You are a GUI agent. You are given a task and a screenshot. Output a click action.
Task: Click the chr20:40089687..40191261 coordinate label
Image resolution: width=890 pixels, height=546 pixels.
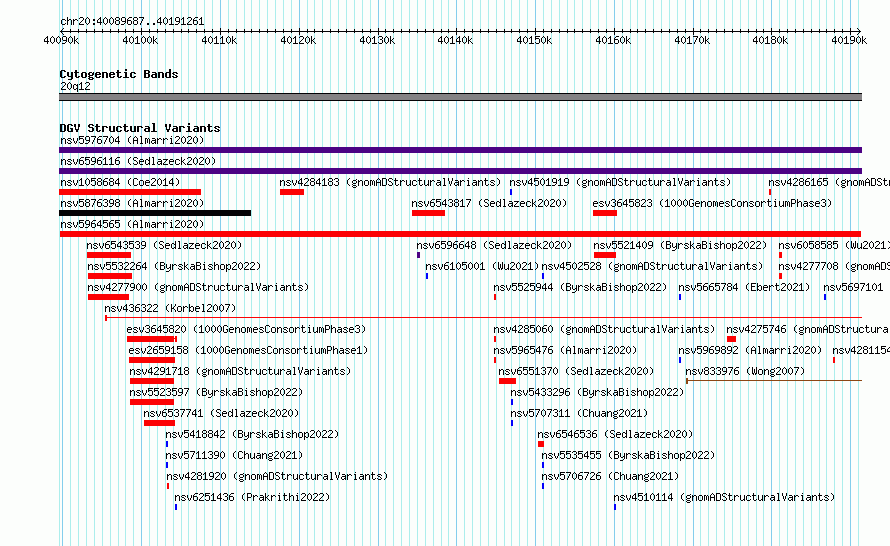[x=132, y=21]
